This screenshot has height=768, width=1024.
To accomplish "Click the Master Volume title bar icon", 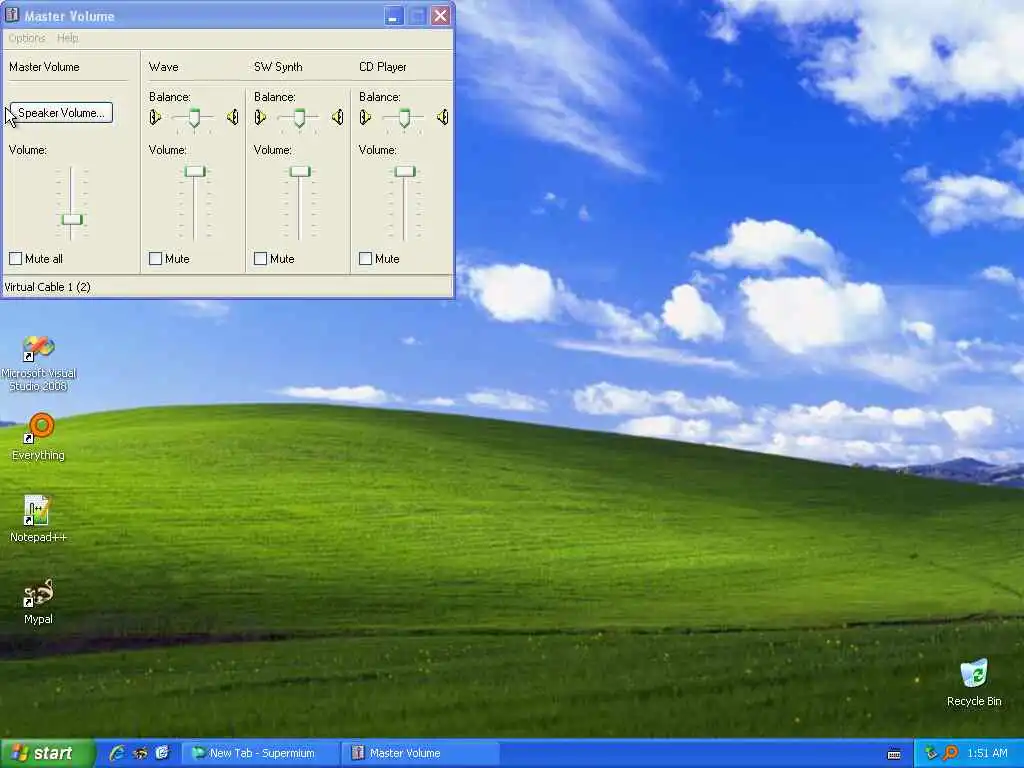I will pyautogui.click(x=12, y=15).
